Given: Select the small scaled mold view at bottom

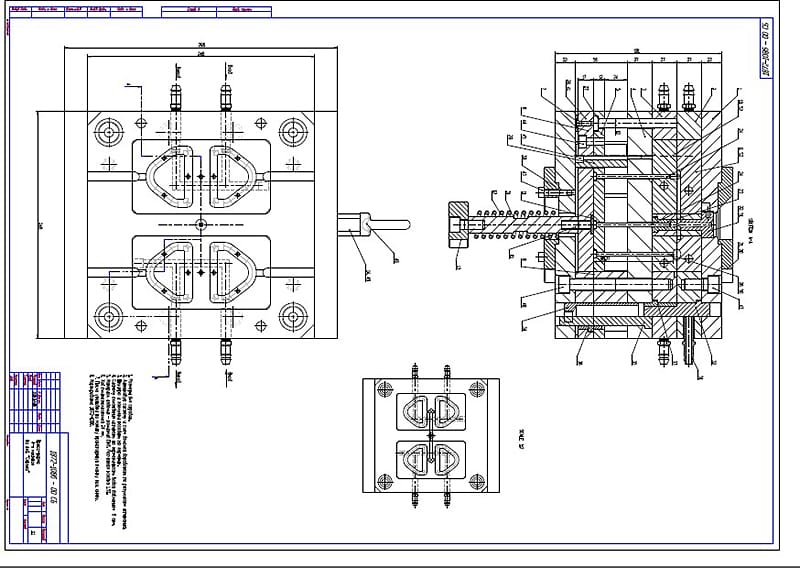Looking at the screenshot, I should (x=430, y=437).
